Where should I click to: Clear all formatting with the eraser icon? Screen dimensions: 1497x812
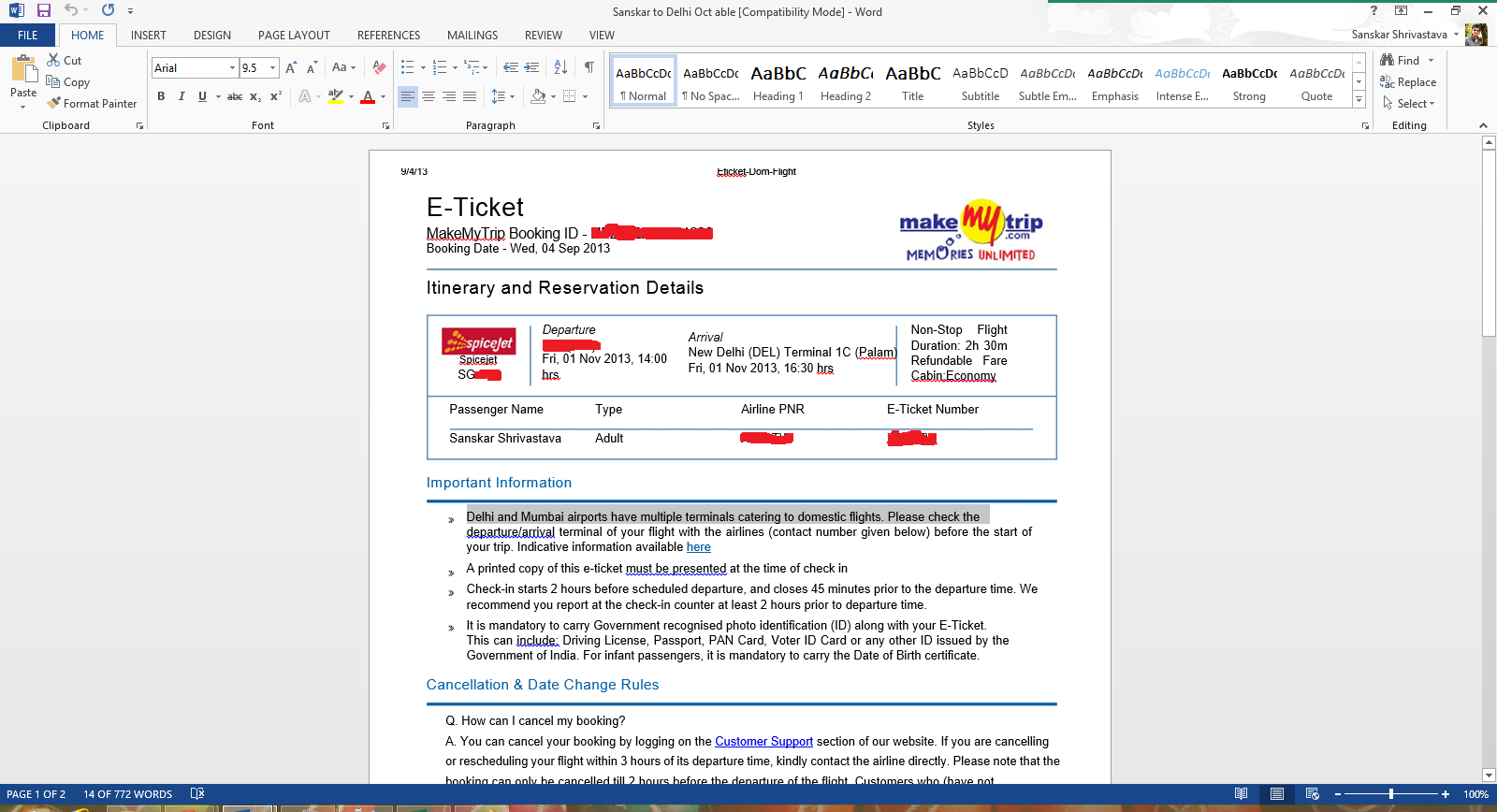click(379, 68)
